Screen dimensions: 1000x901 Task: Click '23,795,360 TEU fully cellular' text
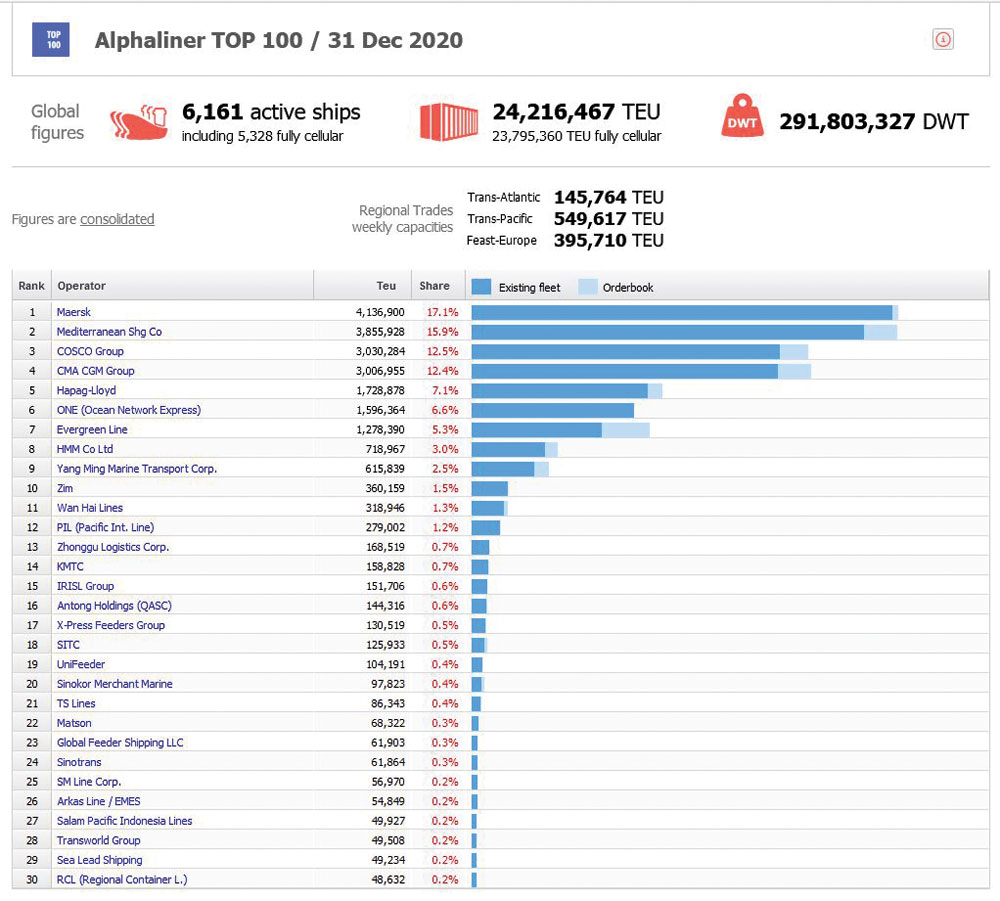[x=577, y=136]
